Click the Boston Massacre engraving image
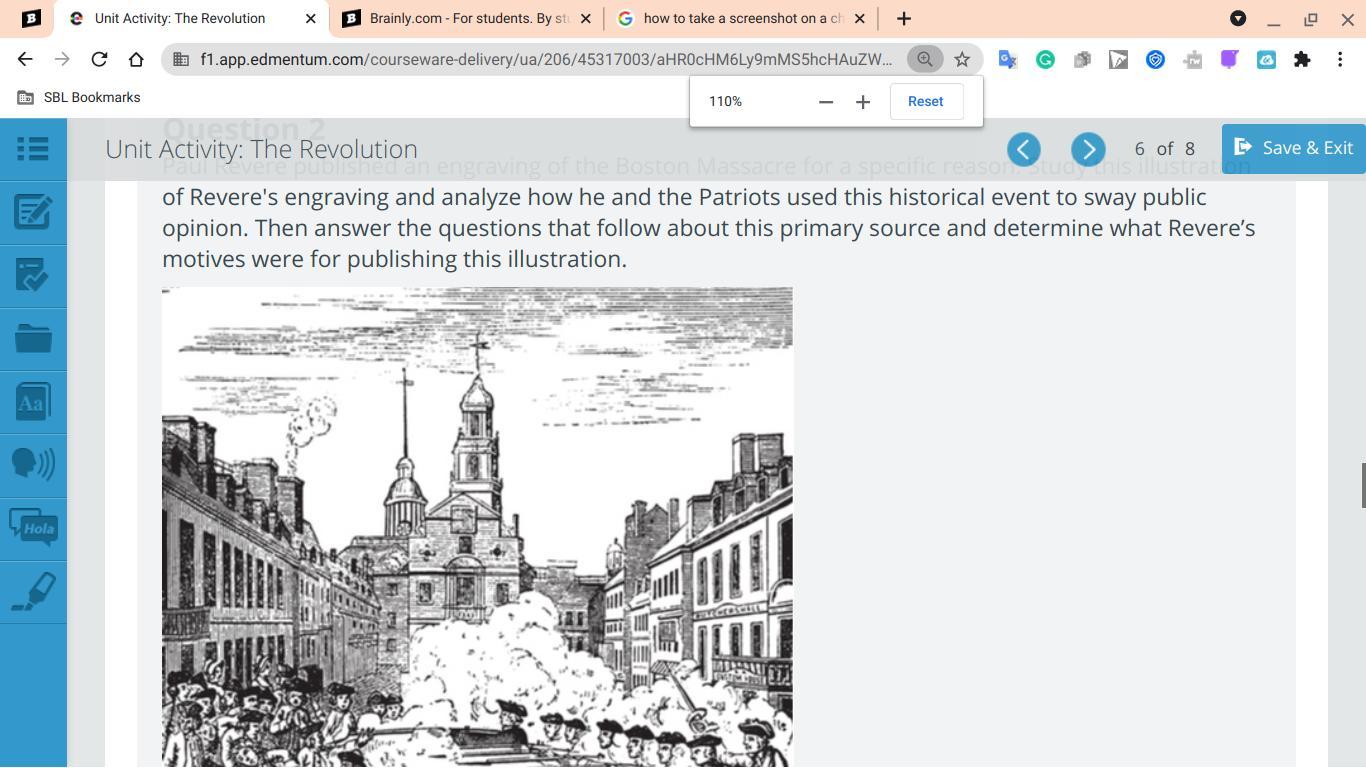Viewport: 1366px width, 768px height. (x=477, y=527)
